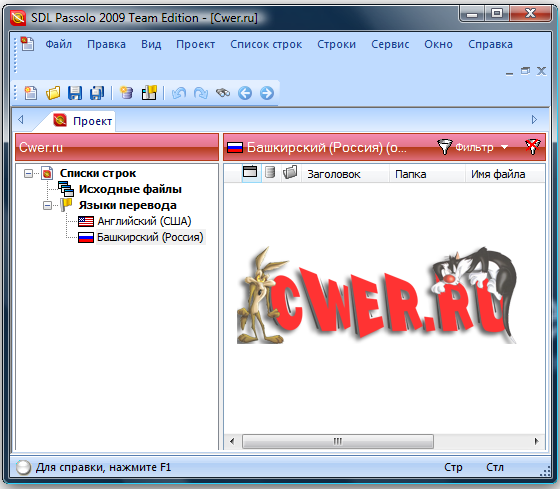Maximize the SDL Passolo window
560x489 pixels.
497,14
